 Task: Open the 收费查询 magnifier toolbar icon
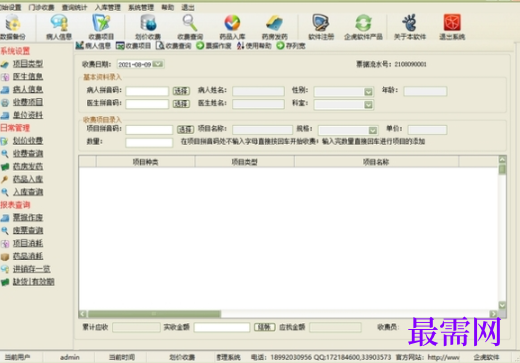[190, 27]
